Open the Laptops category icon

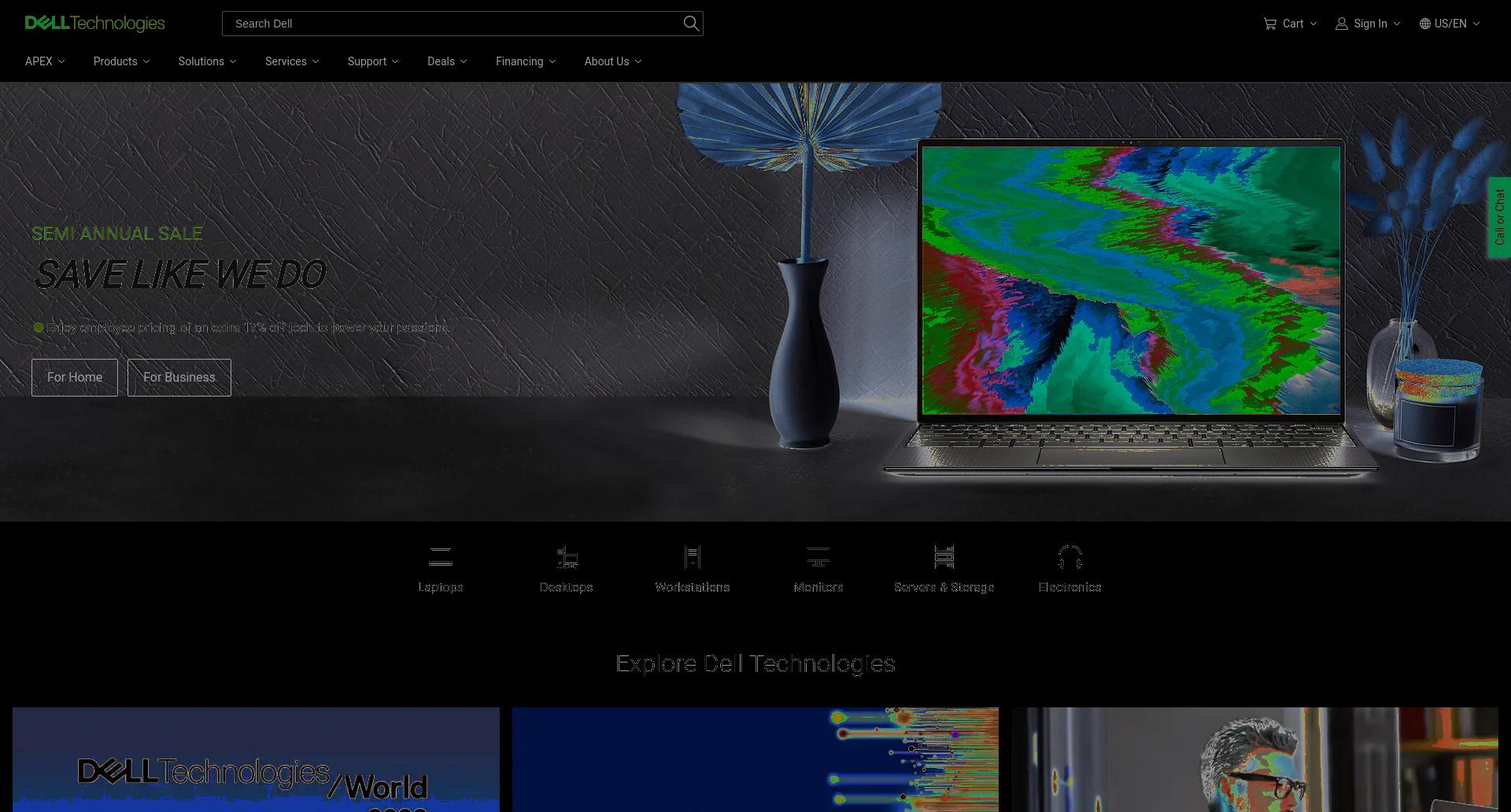[441, 557]
